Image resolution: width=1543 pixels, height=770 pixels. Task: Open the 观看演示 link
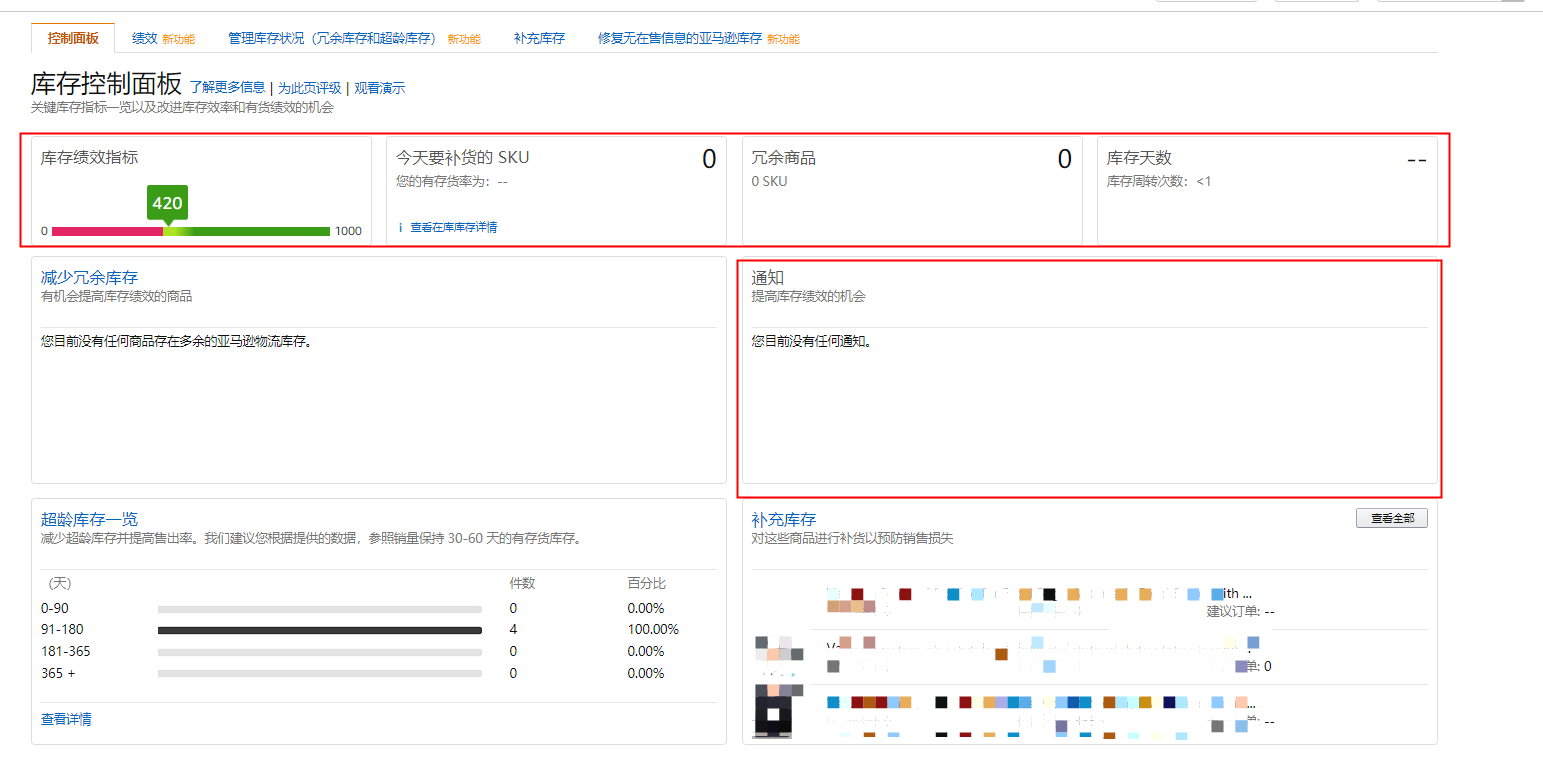(x=380, y=88)
